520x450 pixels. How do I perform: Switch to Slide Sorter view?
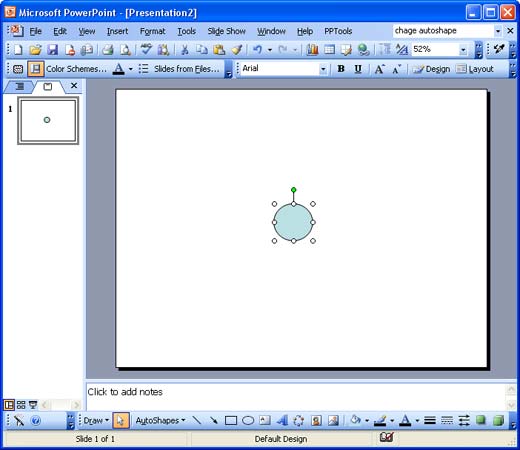pos(21,405)
